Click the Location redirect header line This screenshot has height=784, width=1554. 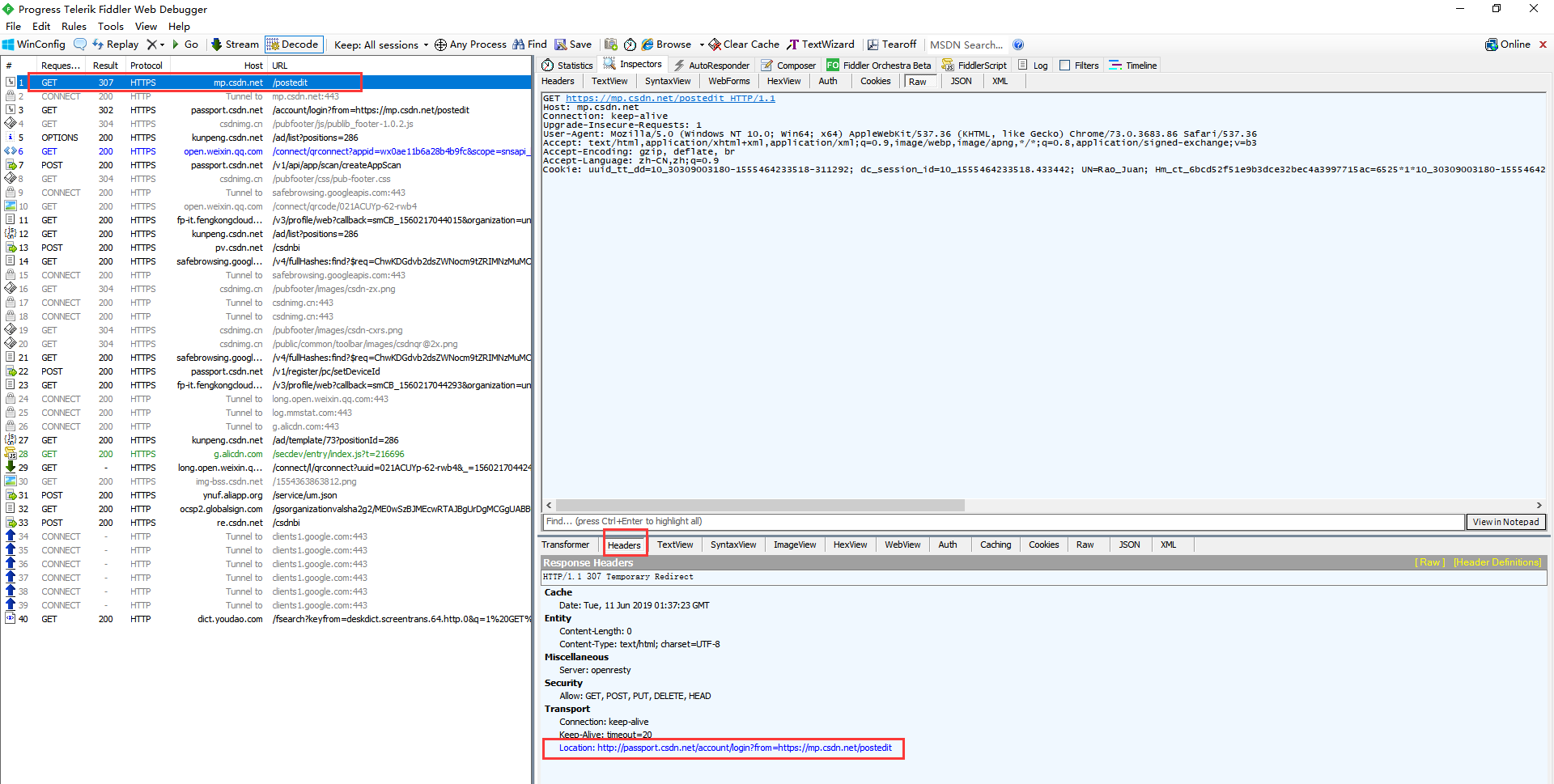(x=725, y=748)
